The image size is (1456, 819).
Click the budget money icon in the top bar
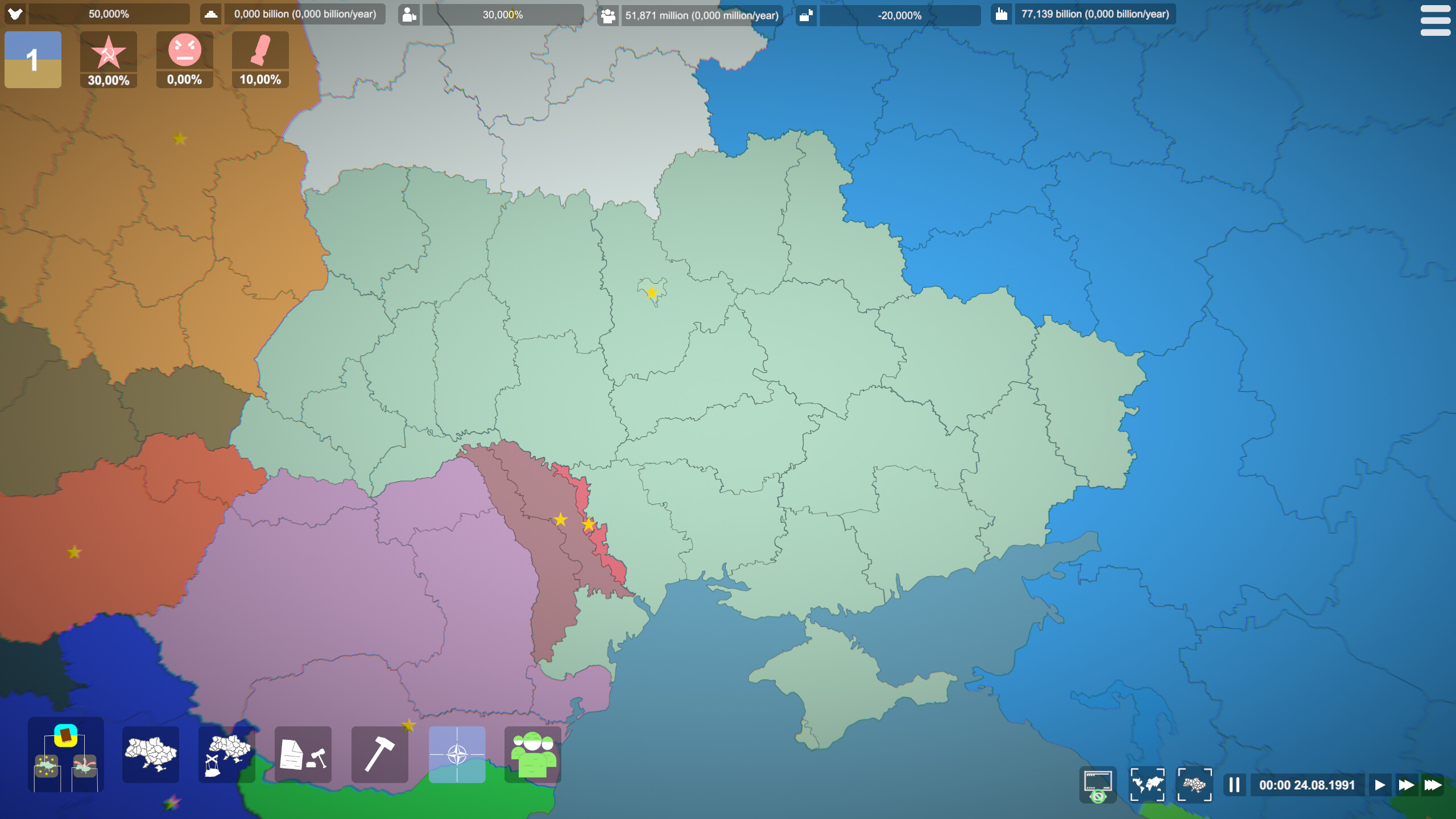(211, 14)
